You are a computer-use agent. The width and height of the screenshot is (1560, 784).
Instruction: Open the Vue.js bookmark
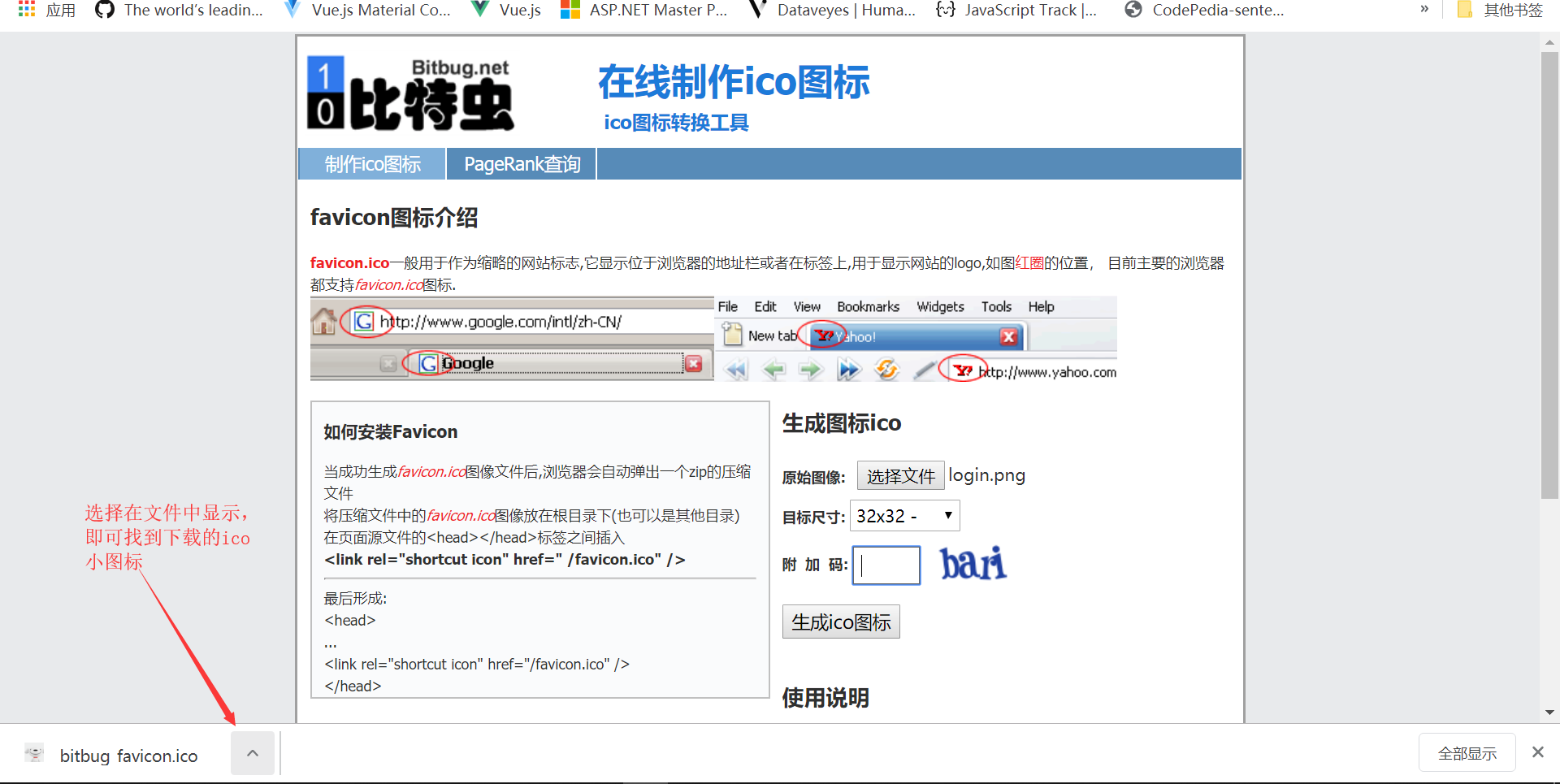pos(505,10)
